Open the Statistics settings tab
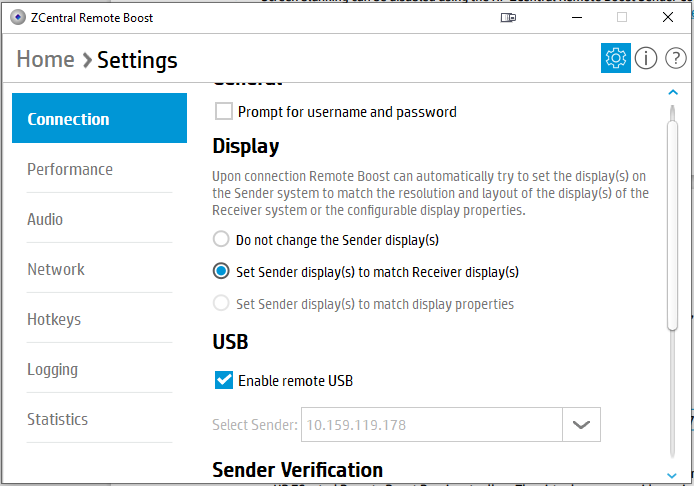The width and height of the screenshot is (694, 486). tap(99, 419)
